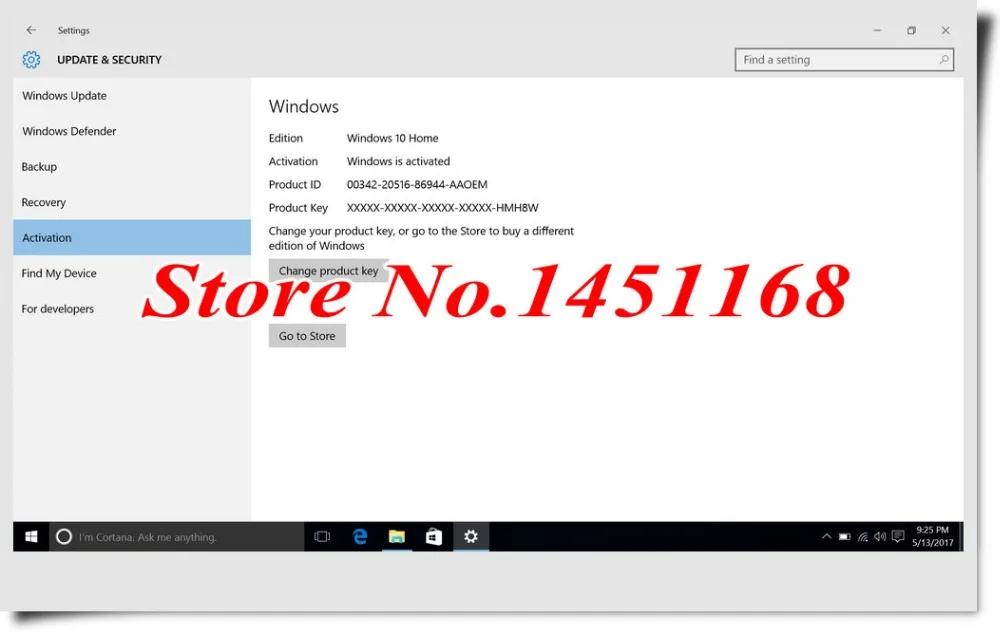
Task: Open the For developers section
Action: click(132, 309)
